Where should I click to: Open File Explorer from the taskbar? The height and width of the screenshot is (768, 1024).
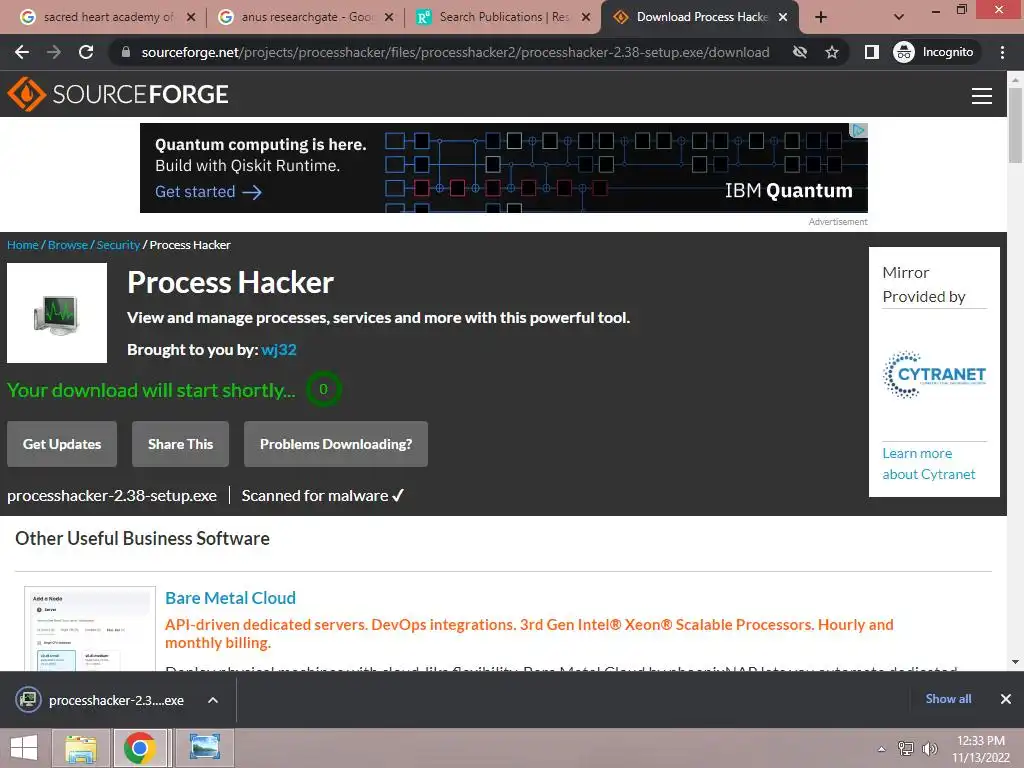[x=80, y=748]
